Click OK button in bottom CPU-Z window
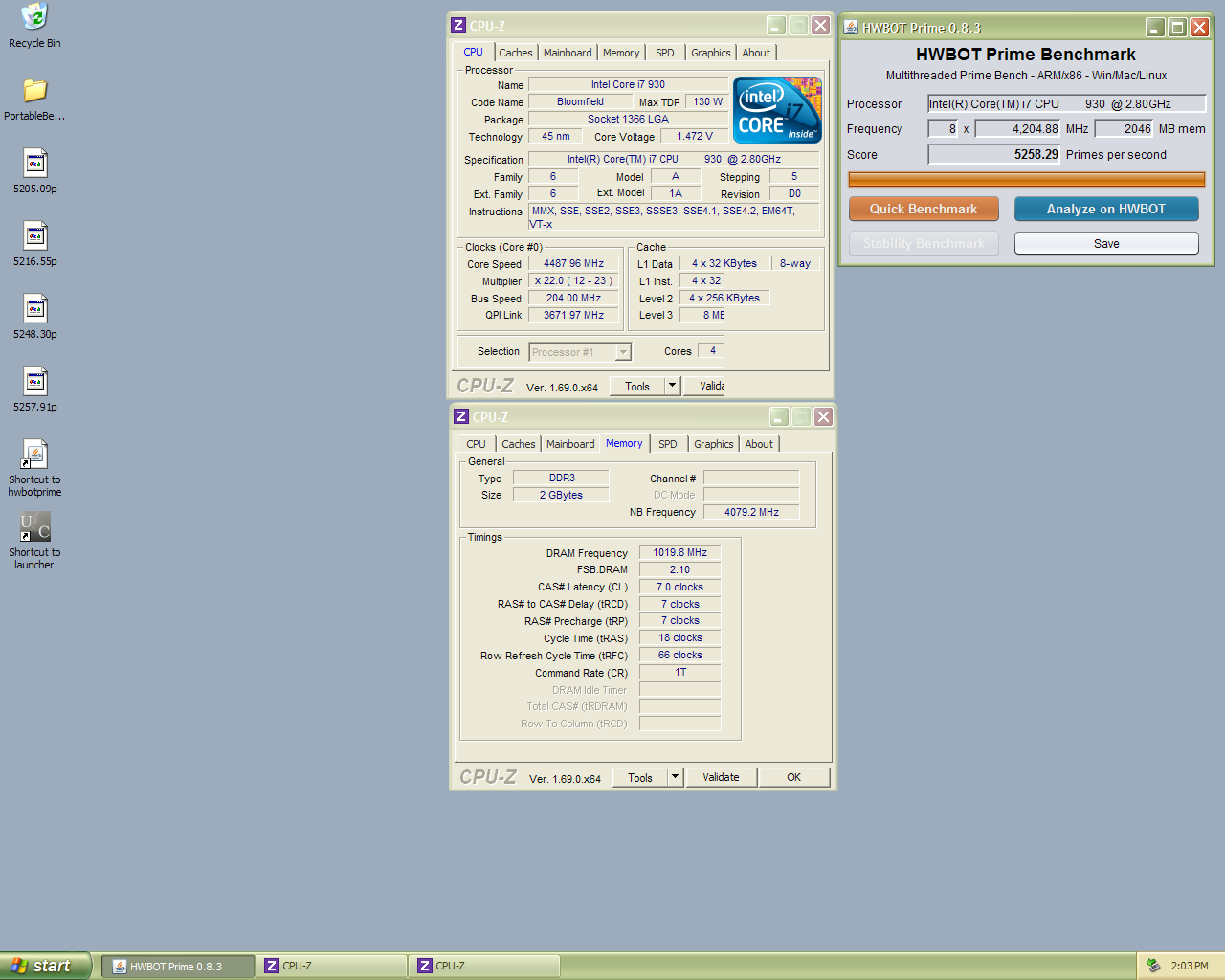 pyautogui.click(x=794, y=777)
